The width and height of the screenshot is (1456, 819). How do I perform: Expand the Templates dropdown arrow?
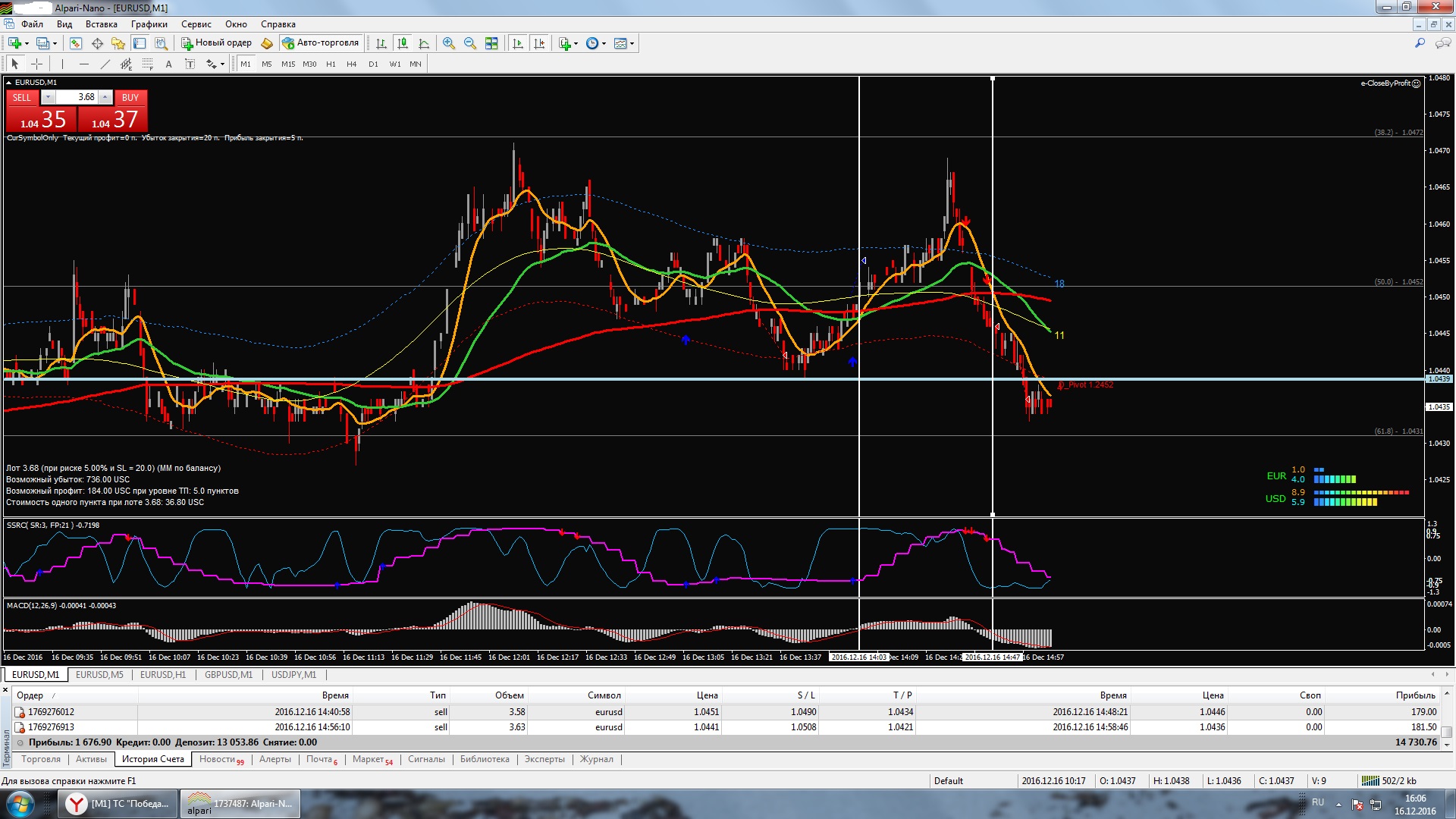click(x=632, y=43)
